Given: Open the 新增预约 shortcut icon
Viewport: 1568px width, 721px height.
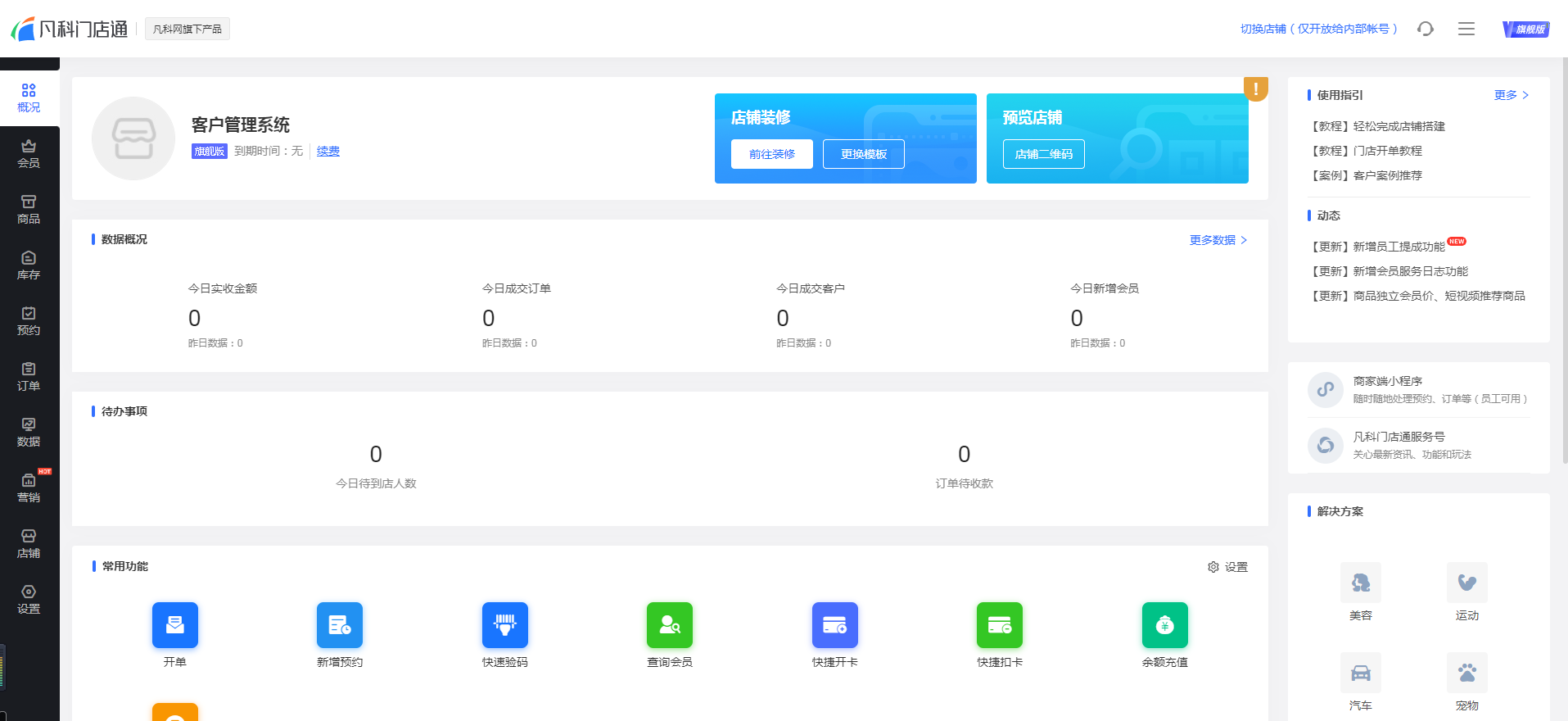Looking at the screenshot, I should pyautogui.click(x=339, y=625).
